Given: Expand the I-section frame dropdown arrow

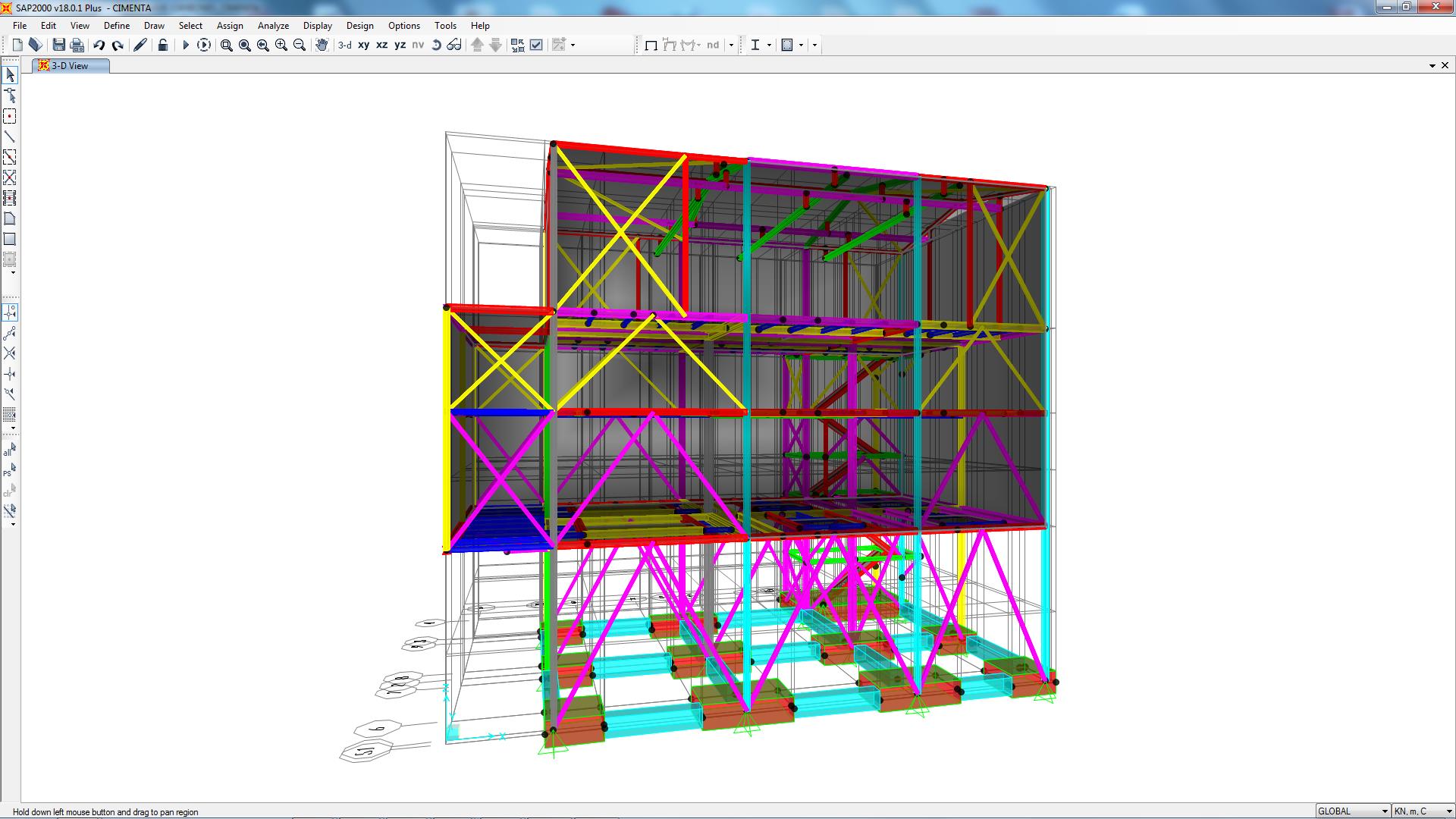Looking at the screenshot, I should (x=769, y=45).
